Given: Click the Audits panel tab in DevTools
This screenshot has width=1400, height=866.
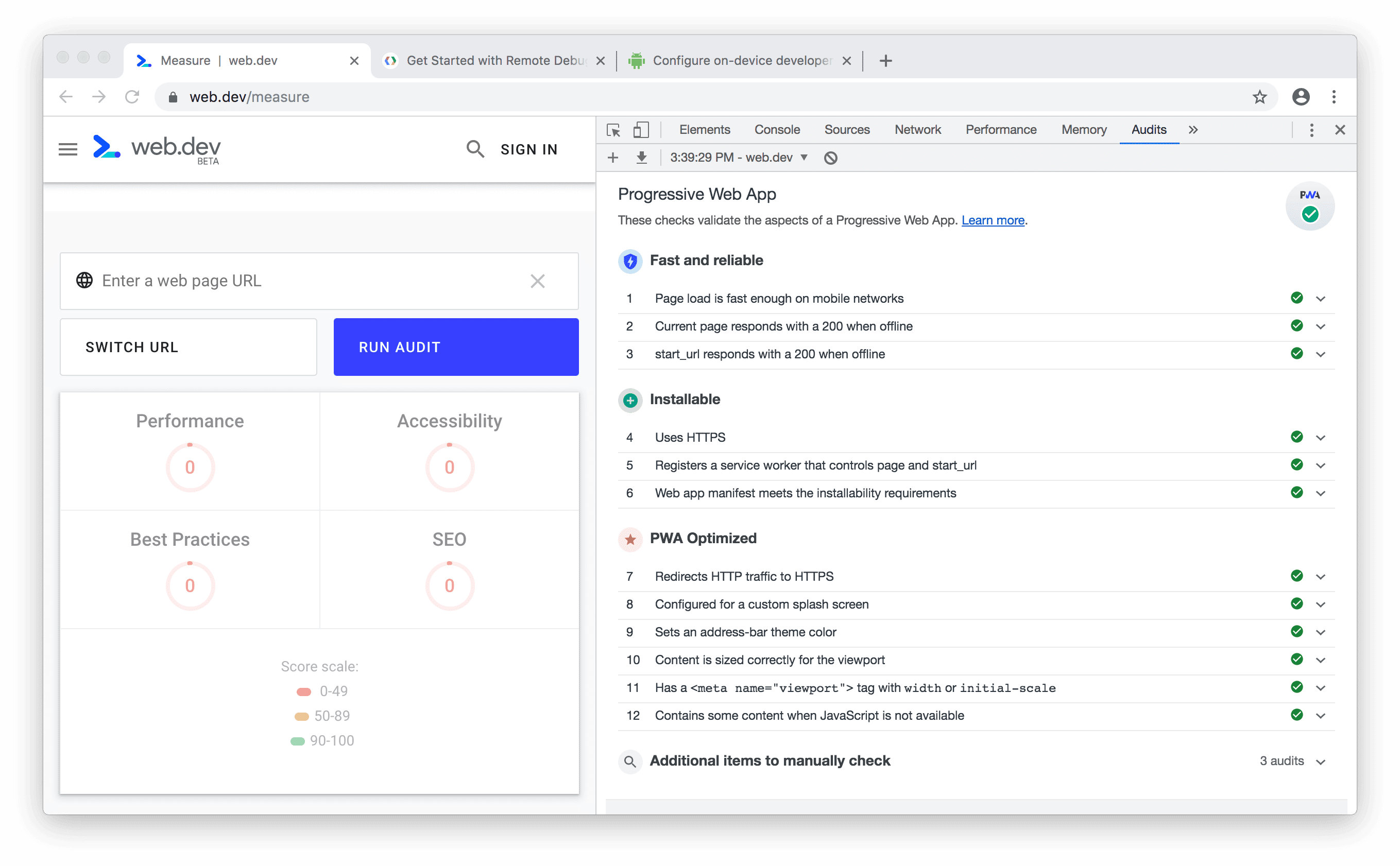Looking at the screenshot, I should (x=1147, y=130).
